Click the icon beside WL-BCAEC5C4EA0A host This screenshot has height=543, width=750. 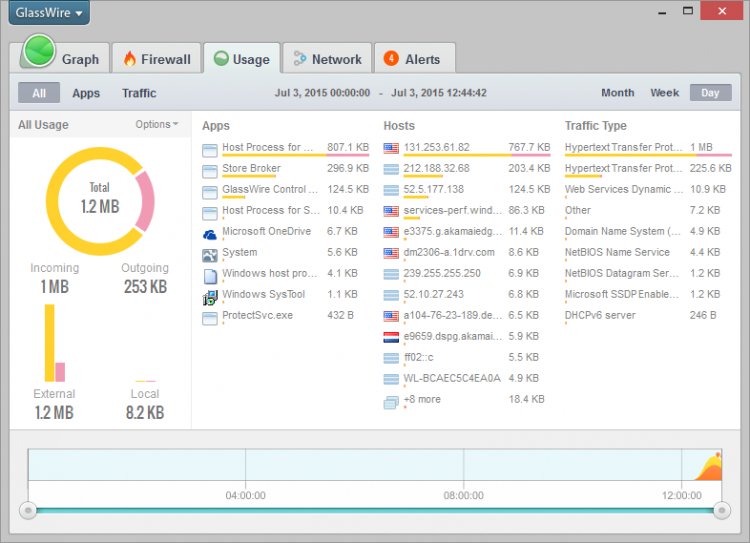coord(391,379)
